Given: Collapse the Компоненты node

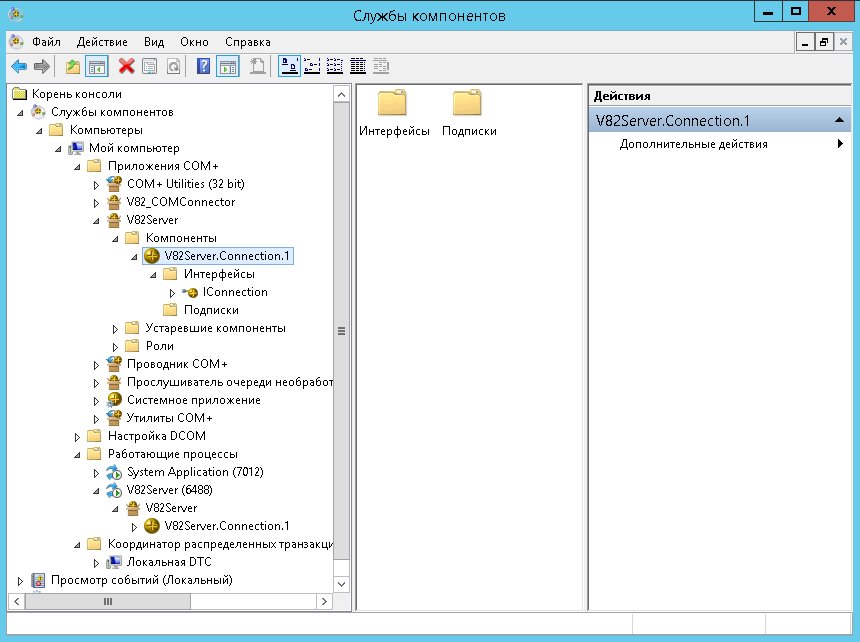Looking at the screenshot, I should point(115,239).
